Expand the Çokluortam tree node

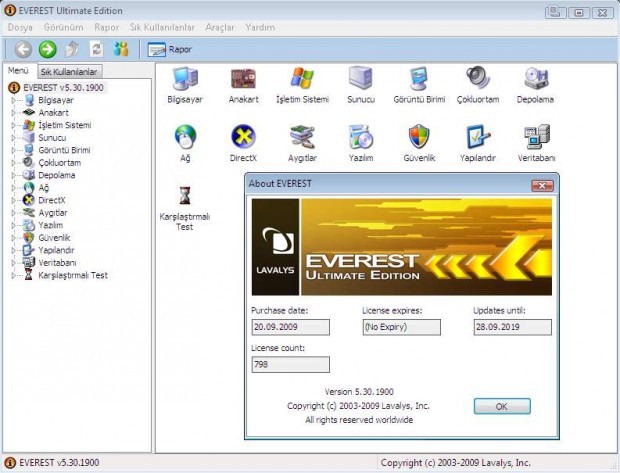pos(13,163)
